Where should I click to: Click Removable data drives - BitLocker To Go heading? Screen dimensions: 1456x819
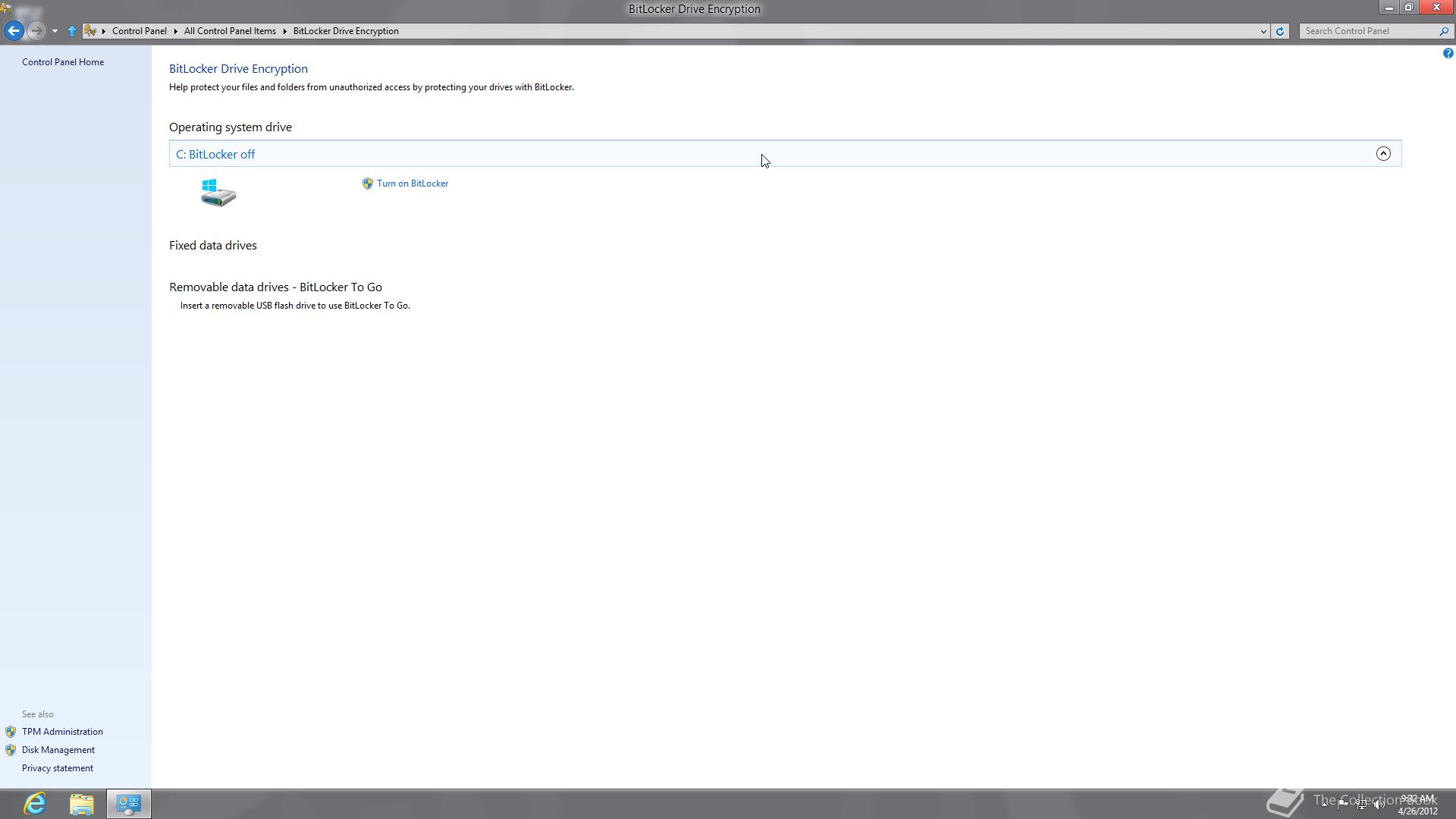276,287
